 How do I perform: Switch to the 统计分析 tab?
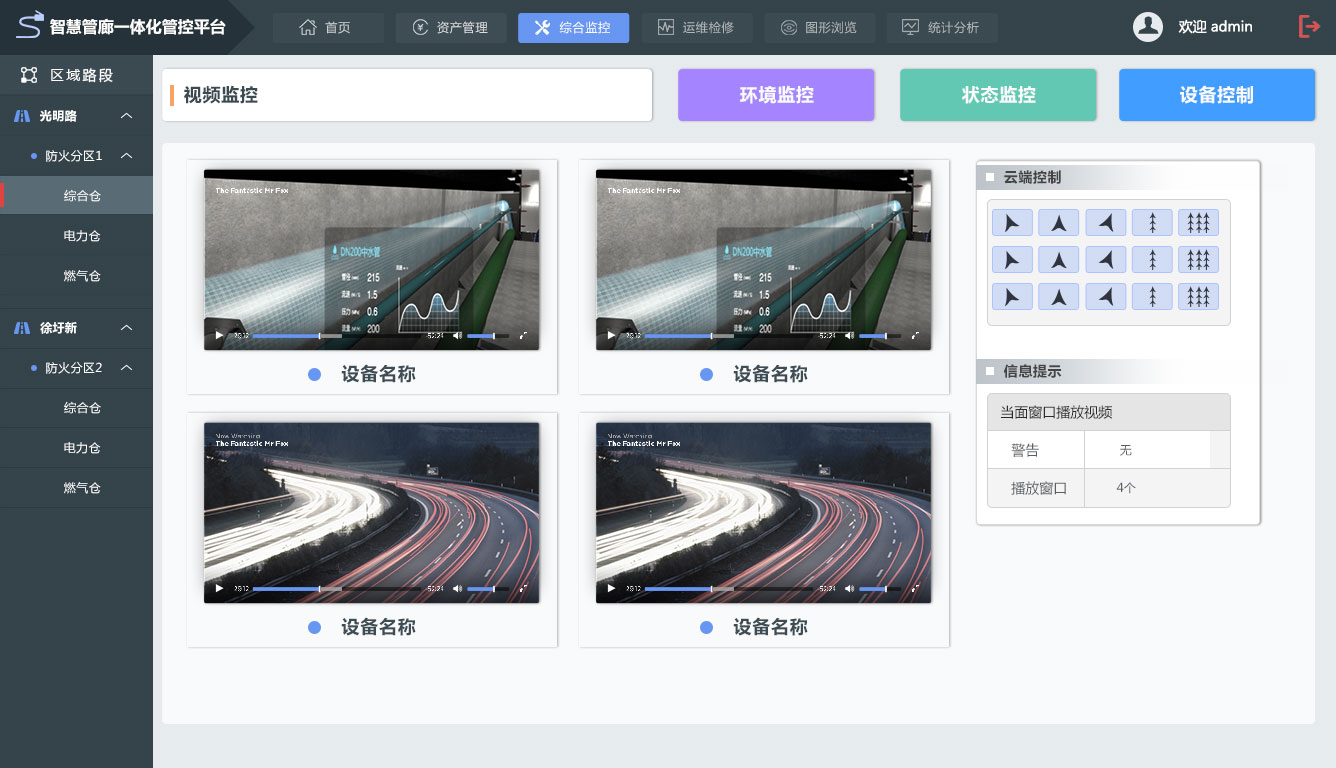pyautogui.click(x=941, y=28)
